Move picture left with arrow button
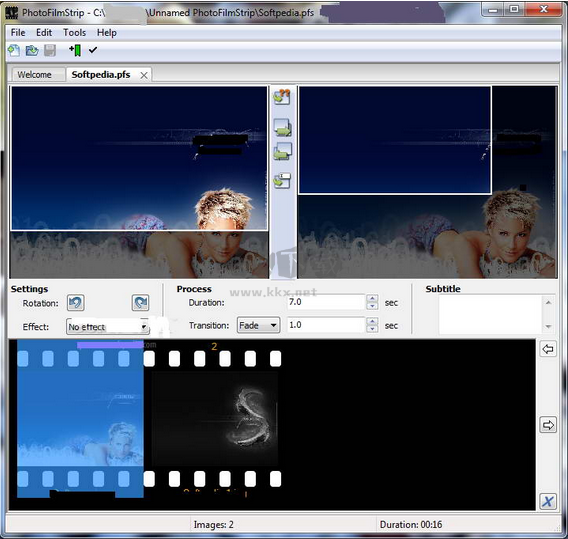 548,349
